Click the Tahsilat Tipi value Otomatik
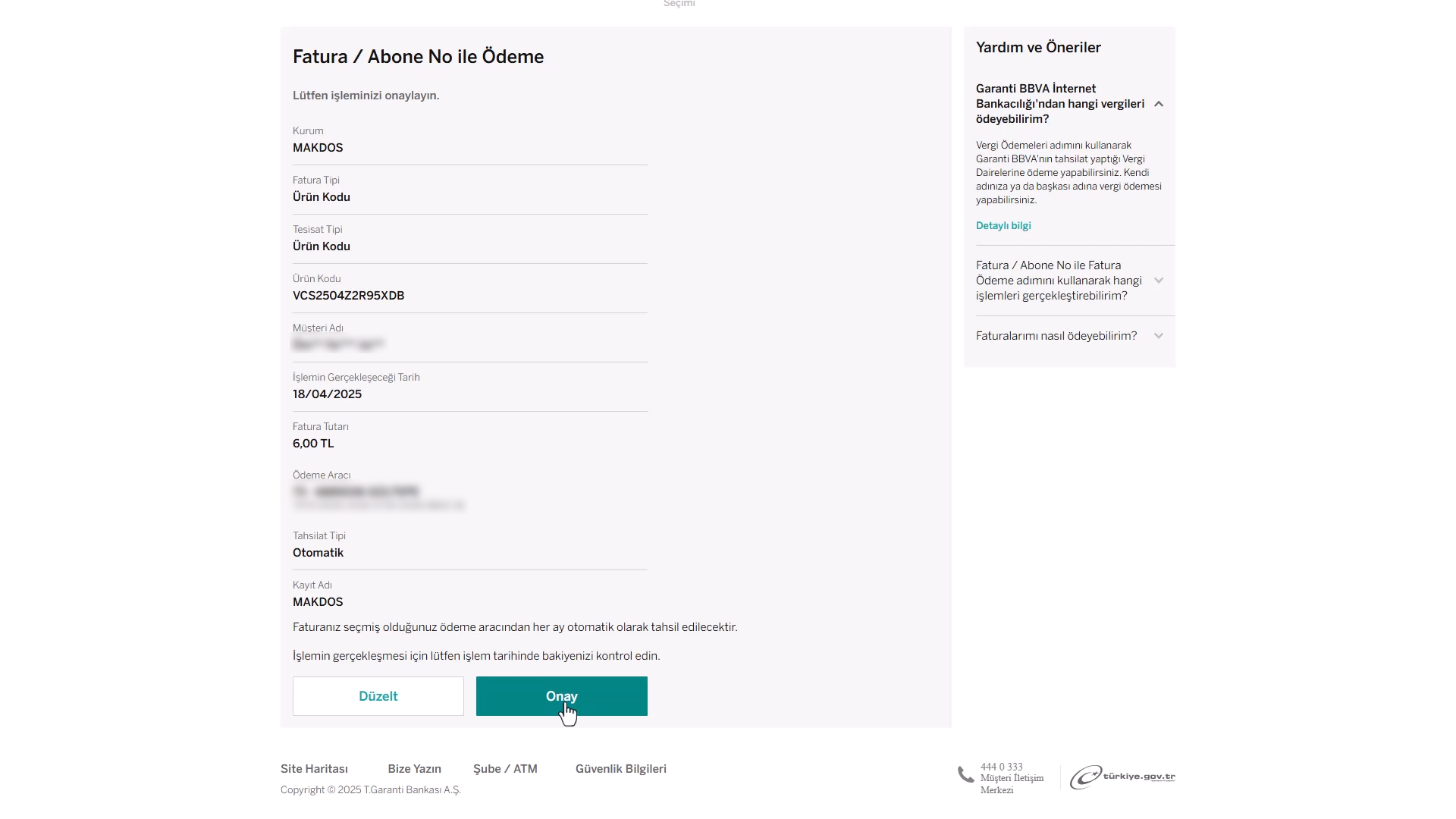 pos(318,553)
